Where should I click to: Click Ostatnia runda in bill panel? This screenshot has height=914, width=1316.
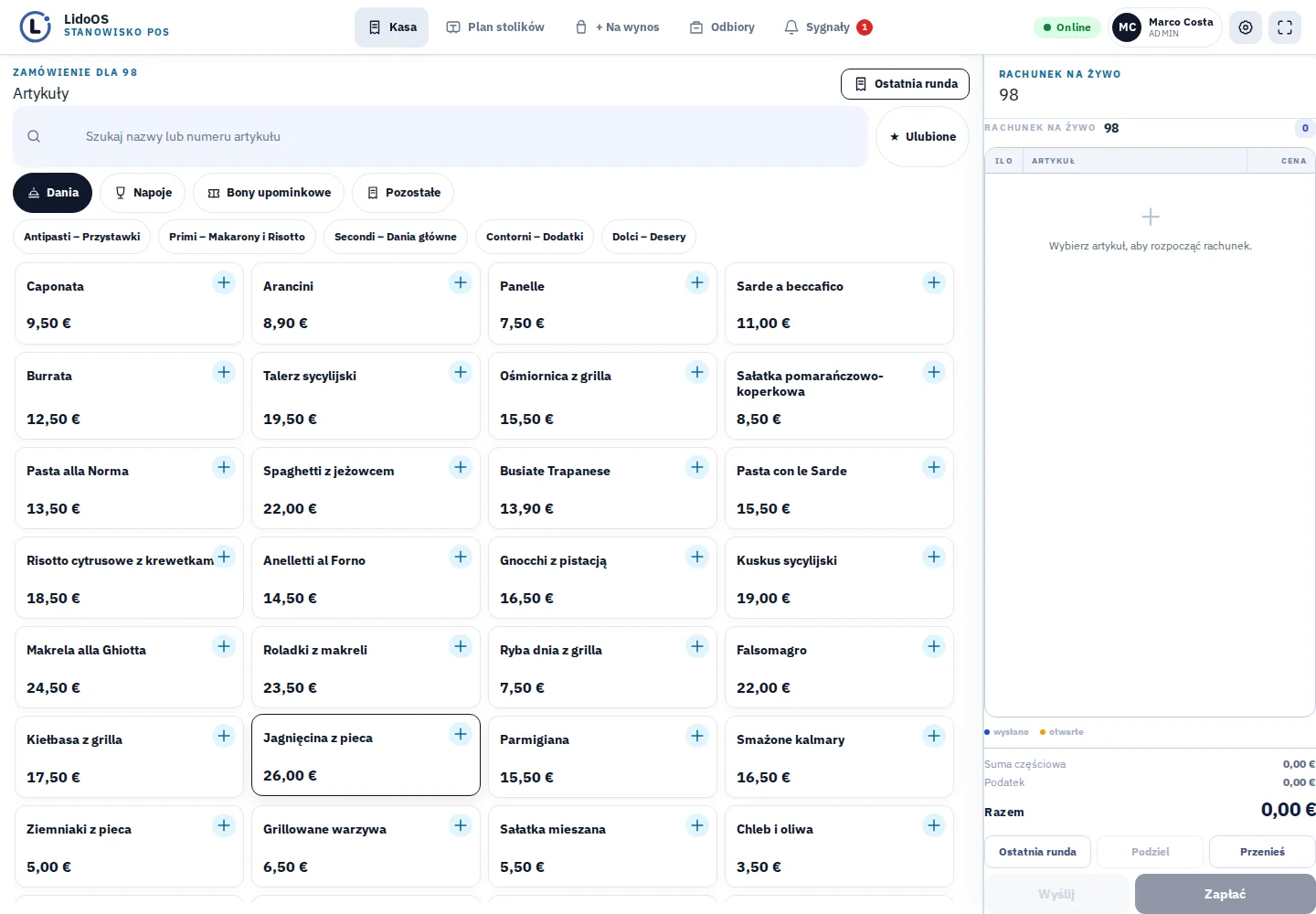tap(1037, 852)
